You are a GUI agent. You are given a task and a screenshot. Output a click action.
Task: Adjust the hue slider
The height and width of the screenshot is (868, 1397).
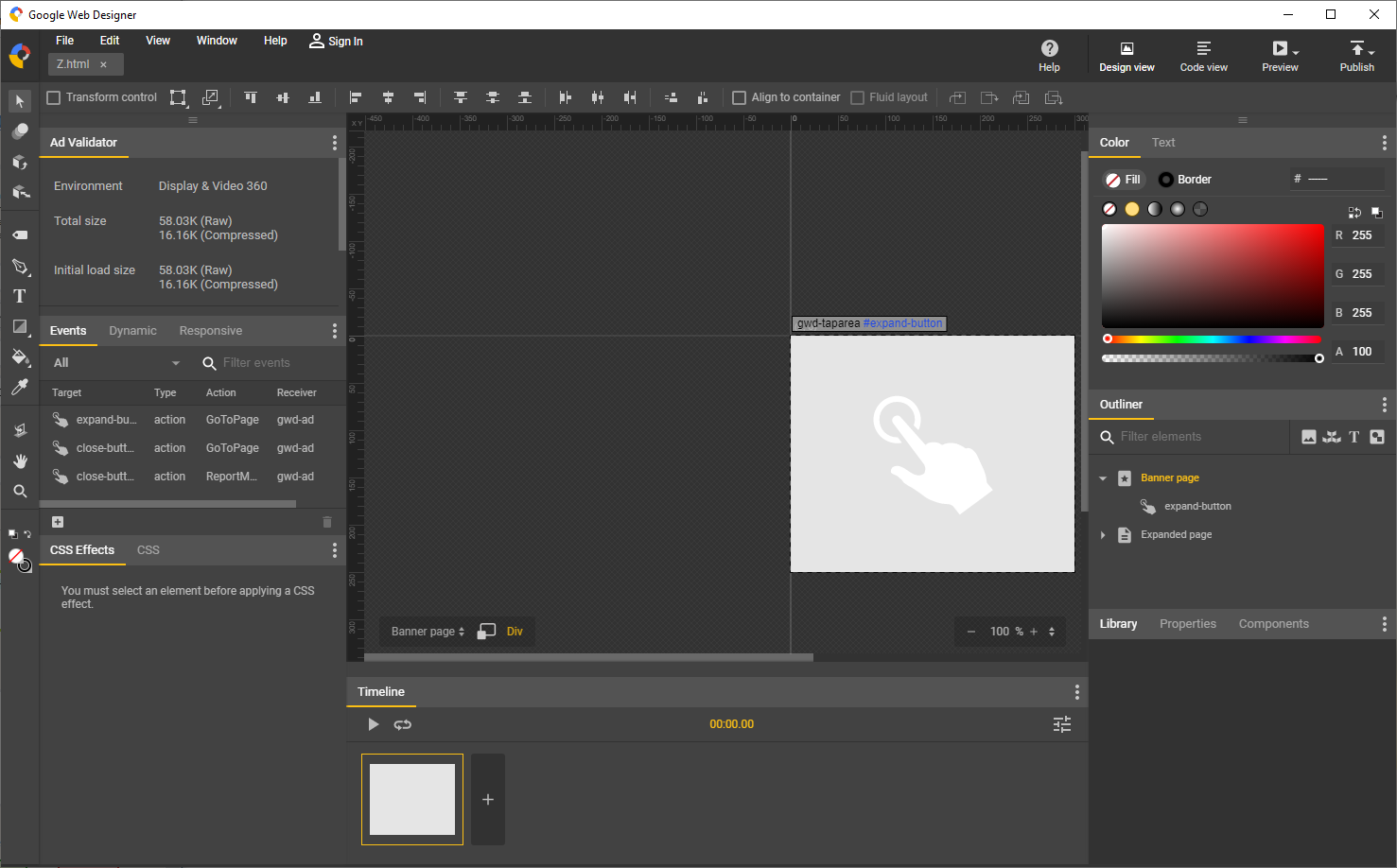[x=1213, y=339]
